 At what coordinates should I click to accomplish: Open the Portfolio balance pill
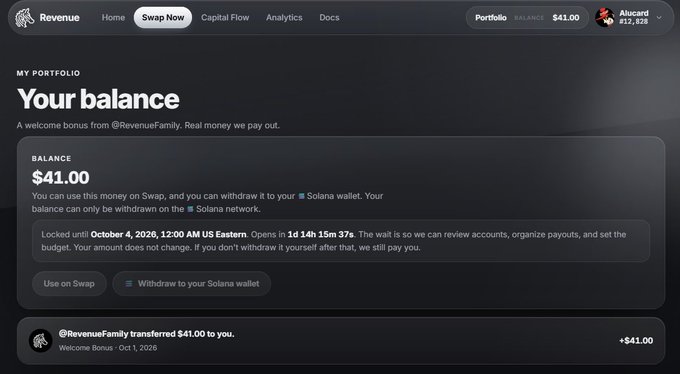tap(527, 18)
